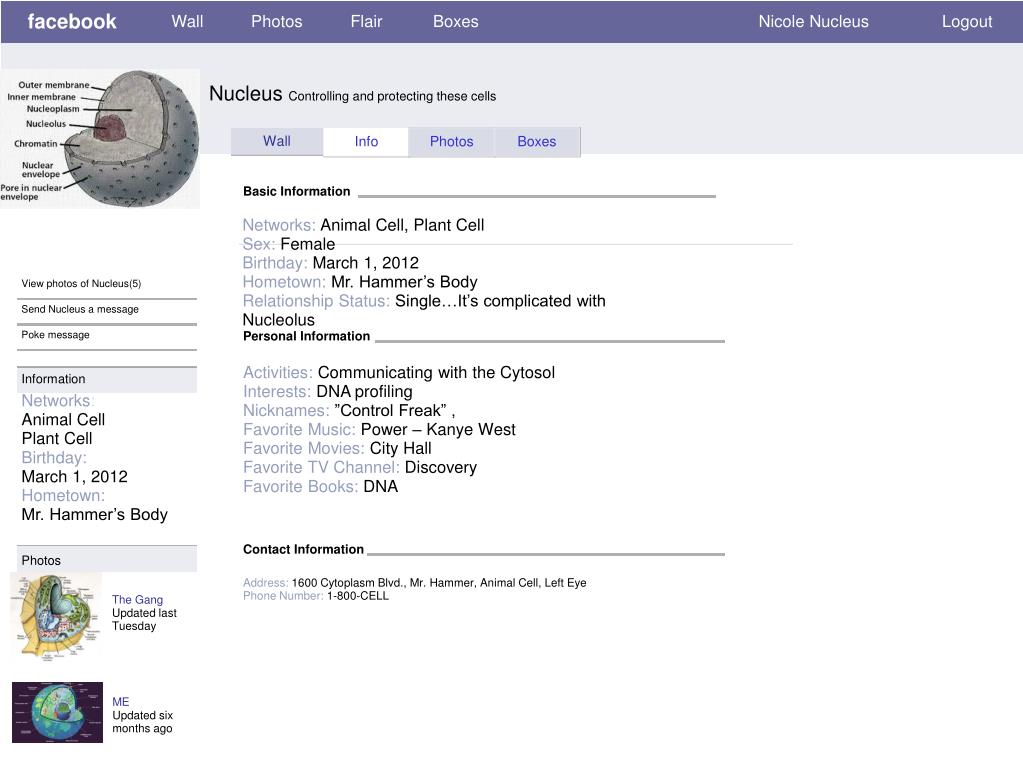Open View photos of Nucleus(5)

tap(81, 284)
